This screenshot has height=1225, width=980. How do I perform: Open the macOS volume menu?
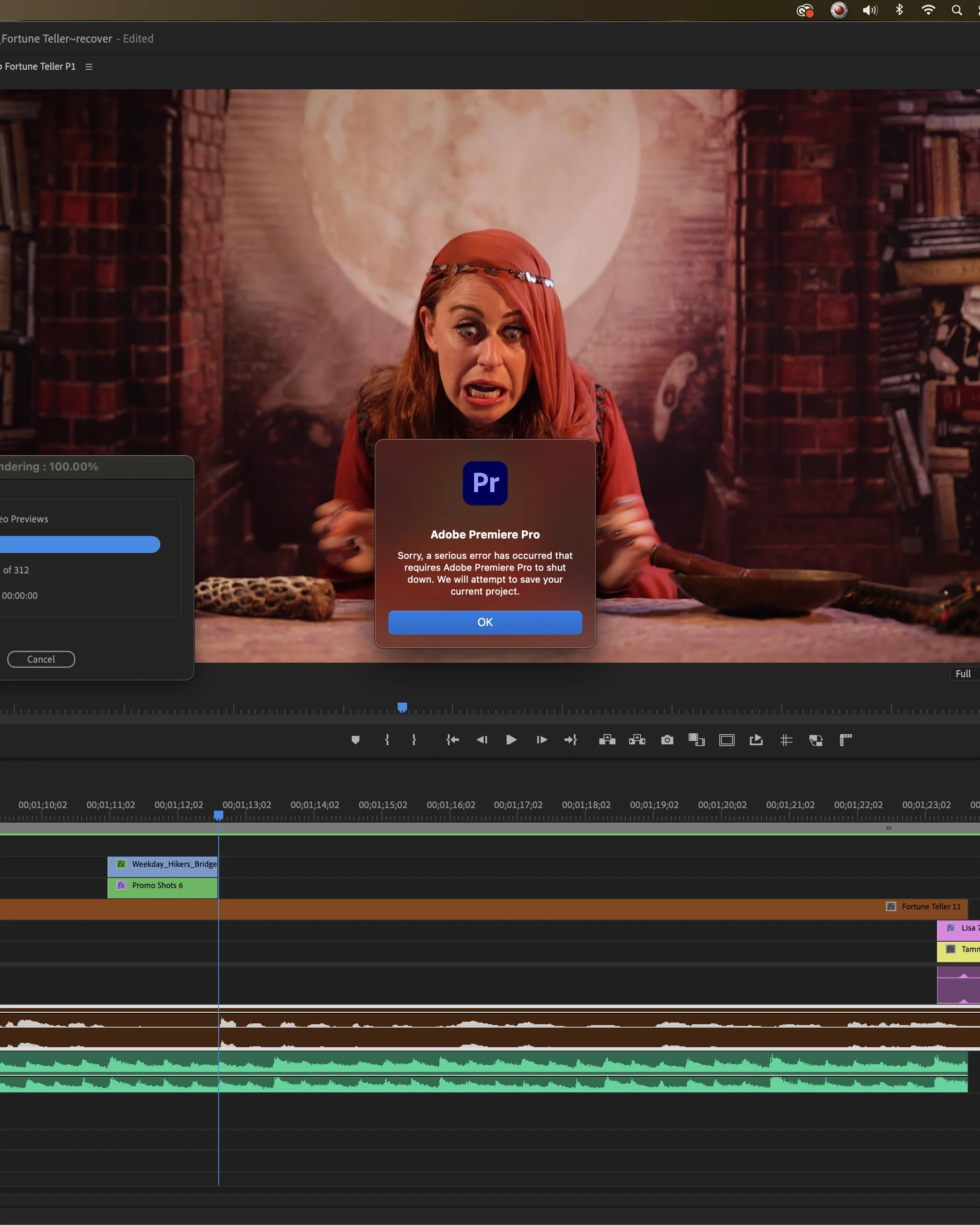[x=870, y=10]
